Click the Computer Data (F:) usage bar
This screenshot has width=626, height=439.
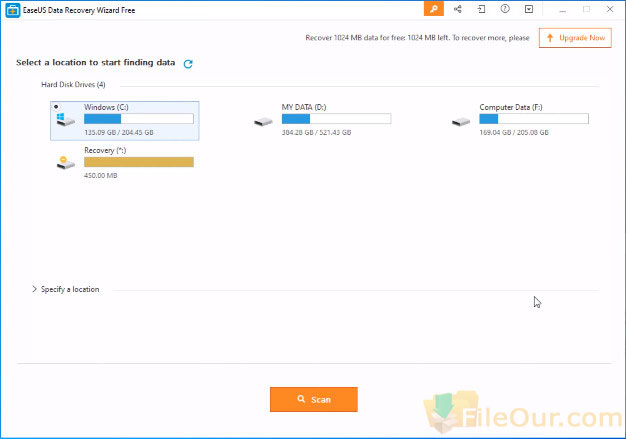[534, 119]
